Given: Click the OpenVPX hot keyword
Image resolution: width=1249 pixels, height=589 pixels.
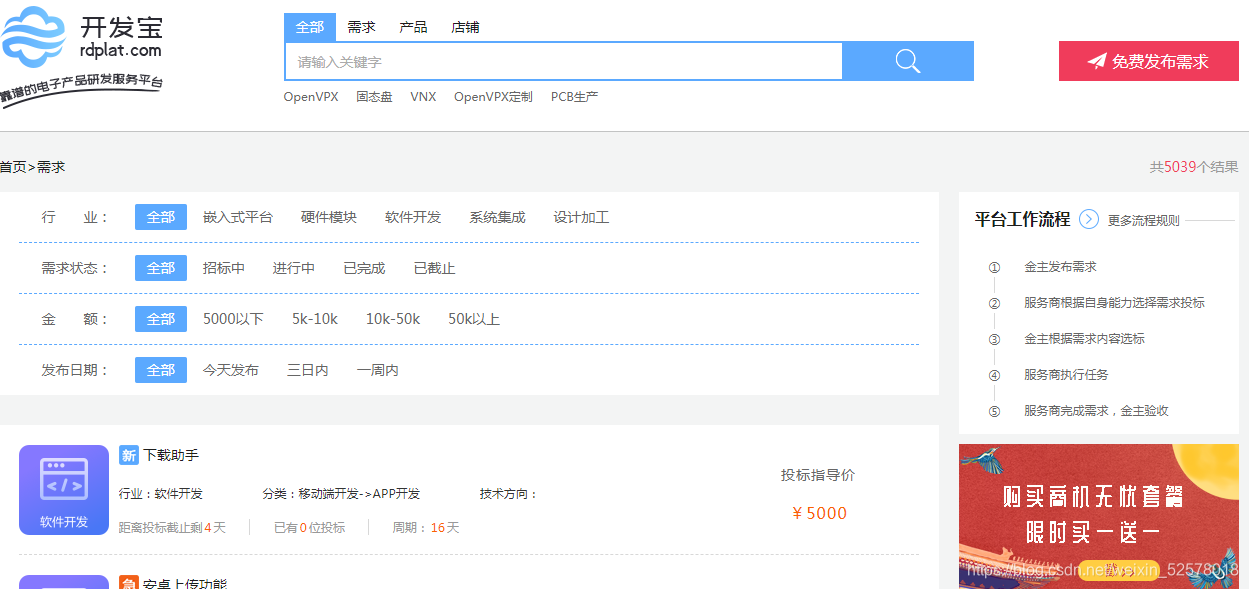Looking at the screenshot, I should click(x=311, y=97).
